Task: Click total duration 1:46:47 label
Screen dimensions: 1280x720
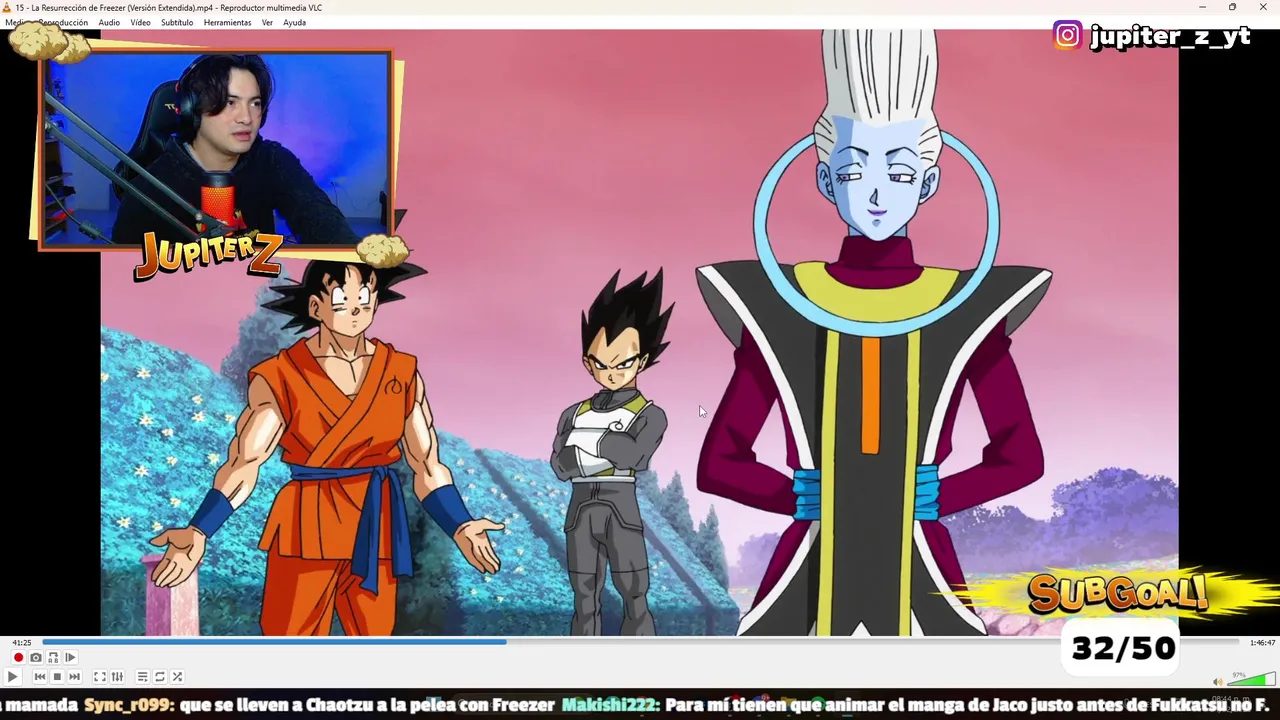Action: click(x=1262, y=643)
